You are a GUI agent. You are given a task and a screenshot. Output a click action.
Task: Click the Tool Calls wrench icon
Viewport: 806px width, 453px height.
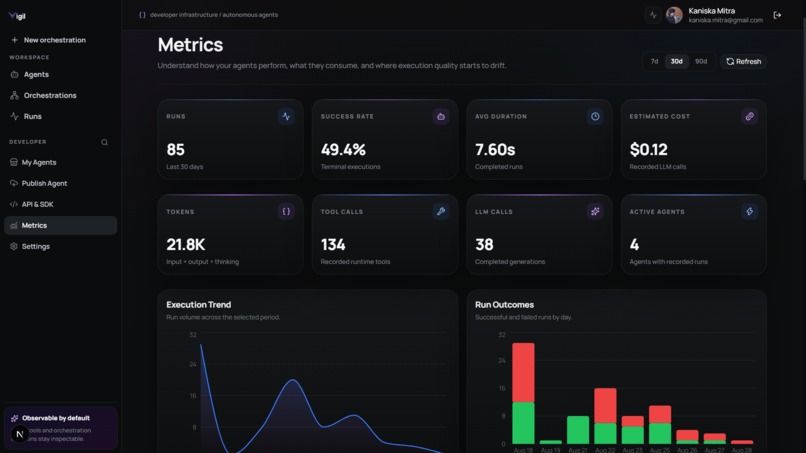[441, 211]
